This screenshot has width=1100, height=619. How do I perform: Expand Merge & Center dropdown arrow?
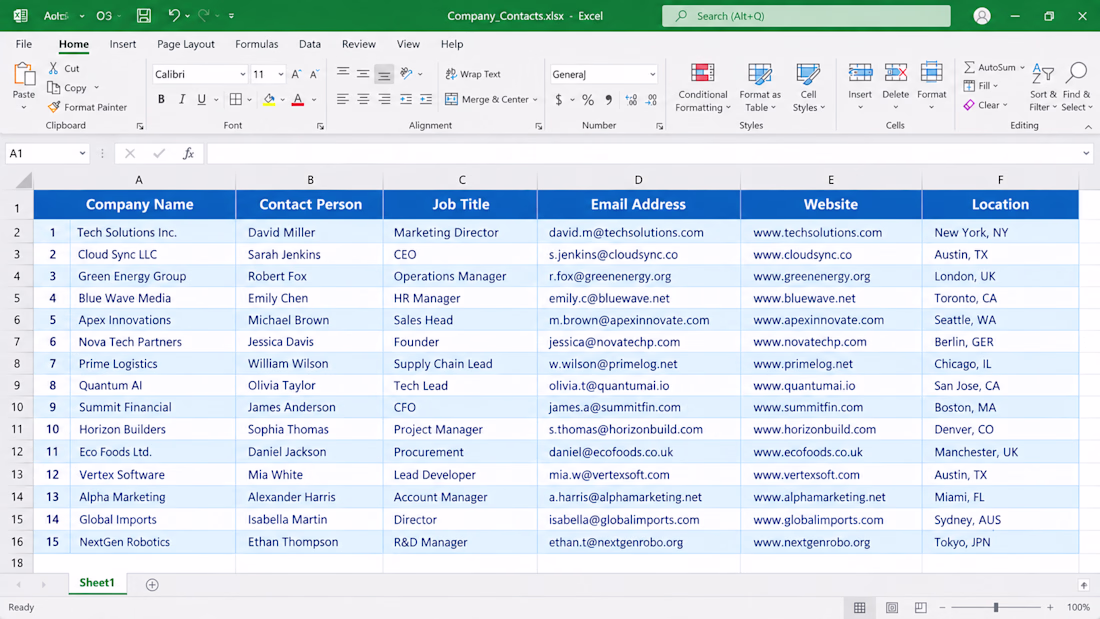click(x=535, y=100)
